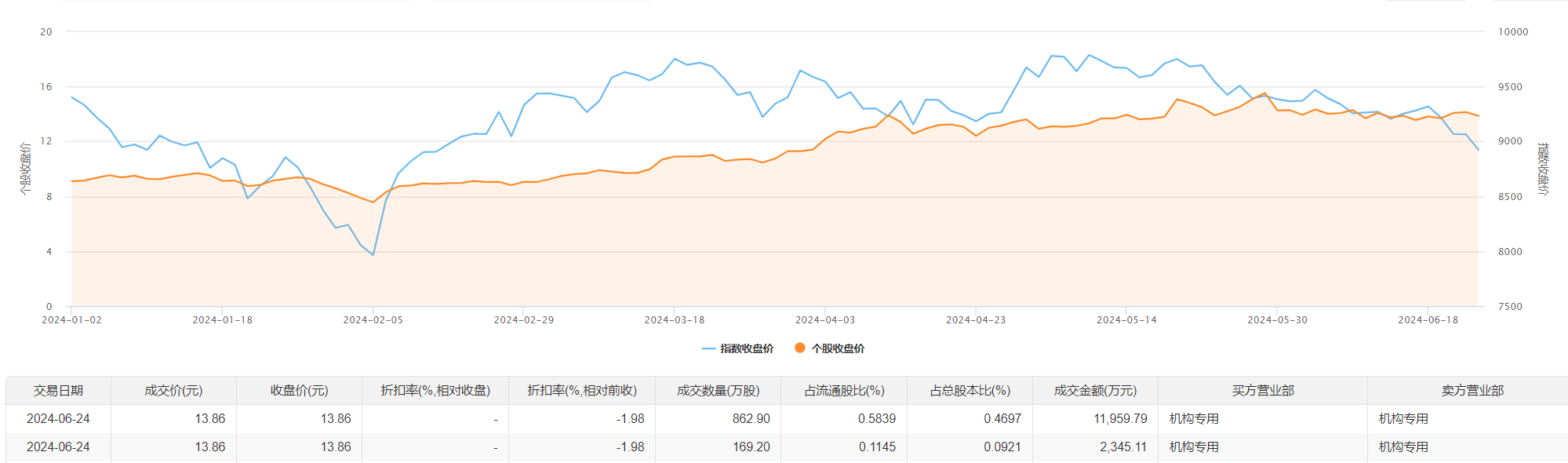Click the 0.5839 float ratio cell
The image size is (1568, 463).
coord(876,419)
